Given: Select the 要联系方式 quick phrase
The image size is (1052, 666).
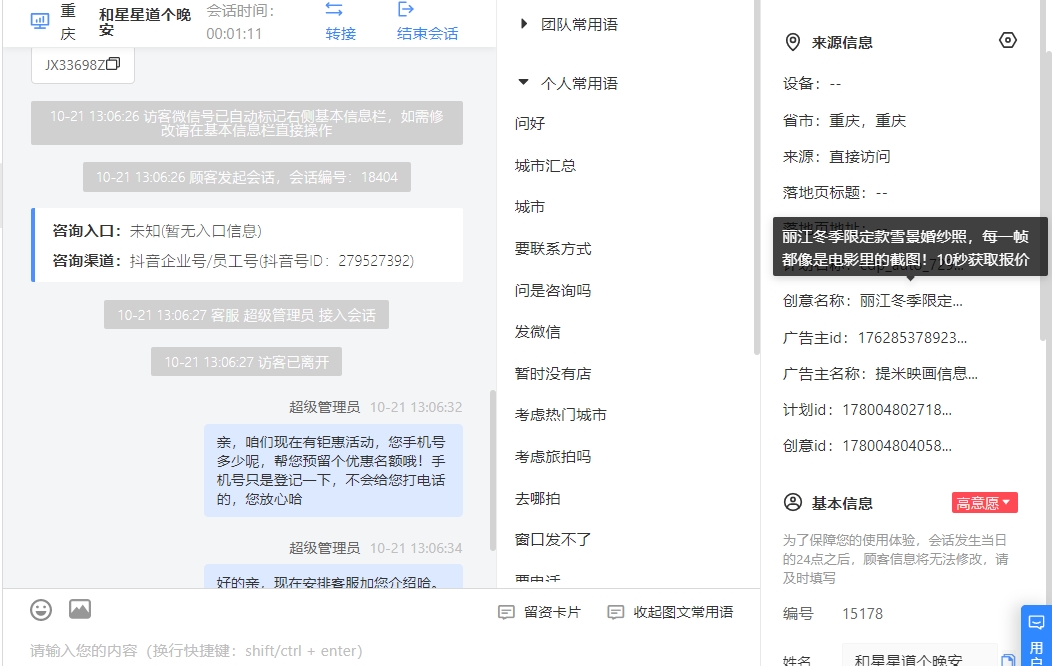Looking at the screenshot, I should [553, 249].
